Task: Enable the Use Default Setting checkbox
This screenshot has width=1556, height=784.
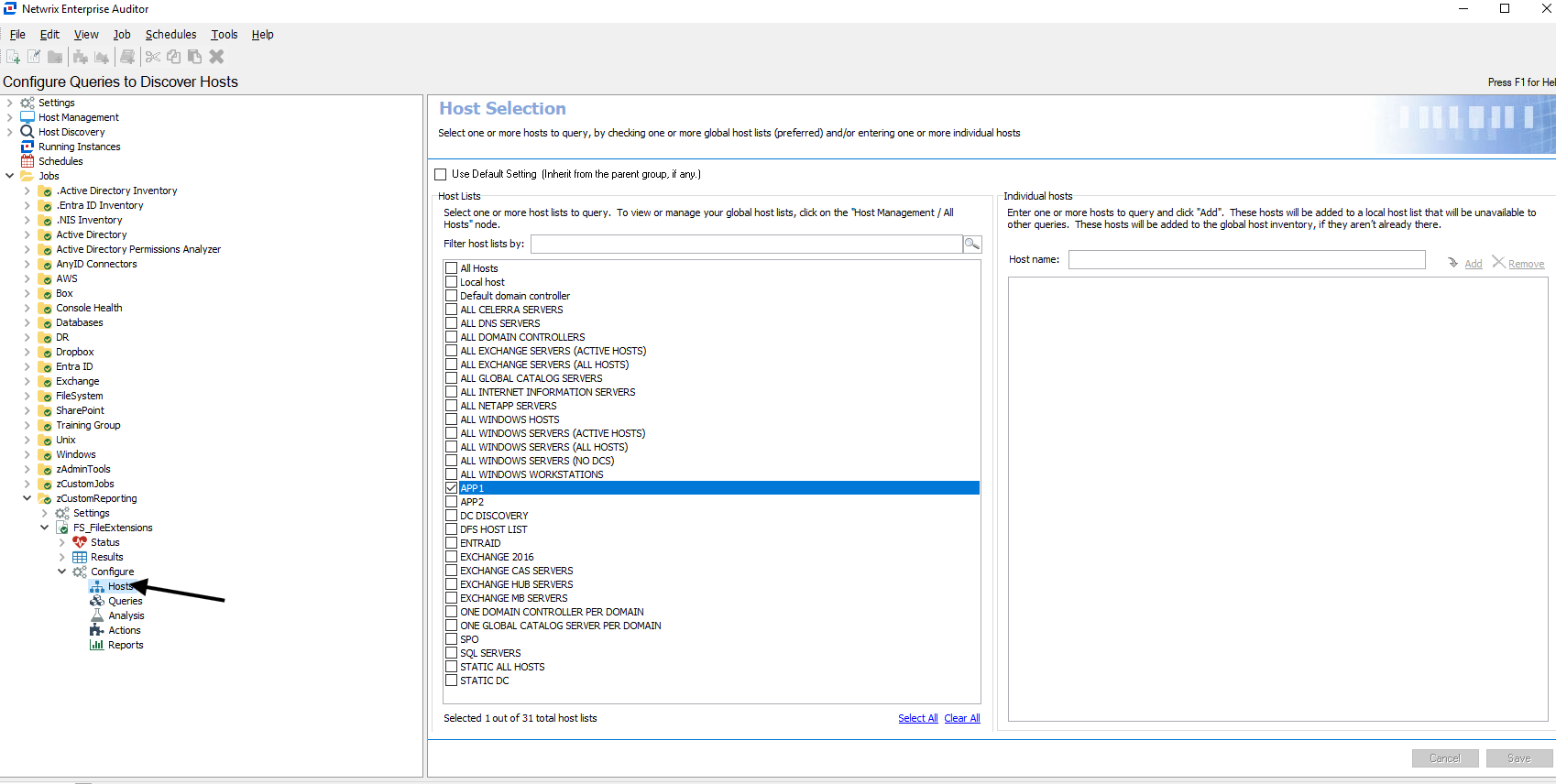Action: [441, 174]
